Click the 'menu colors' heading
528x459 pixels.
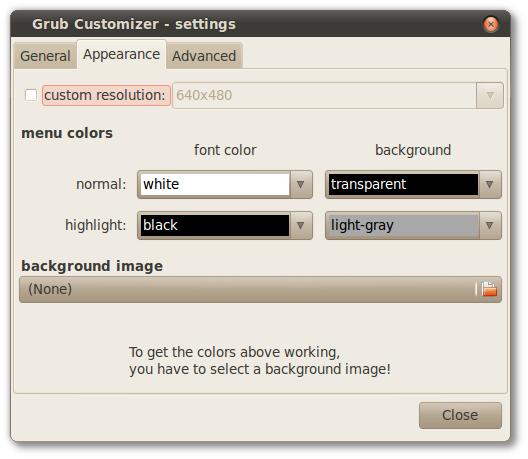coord(67,133)
